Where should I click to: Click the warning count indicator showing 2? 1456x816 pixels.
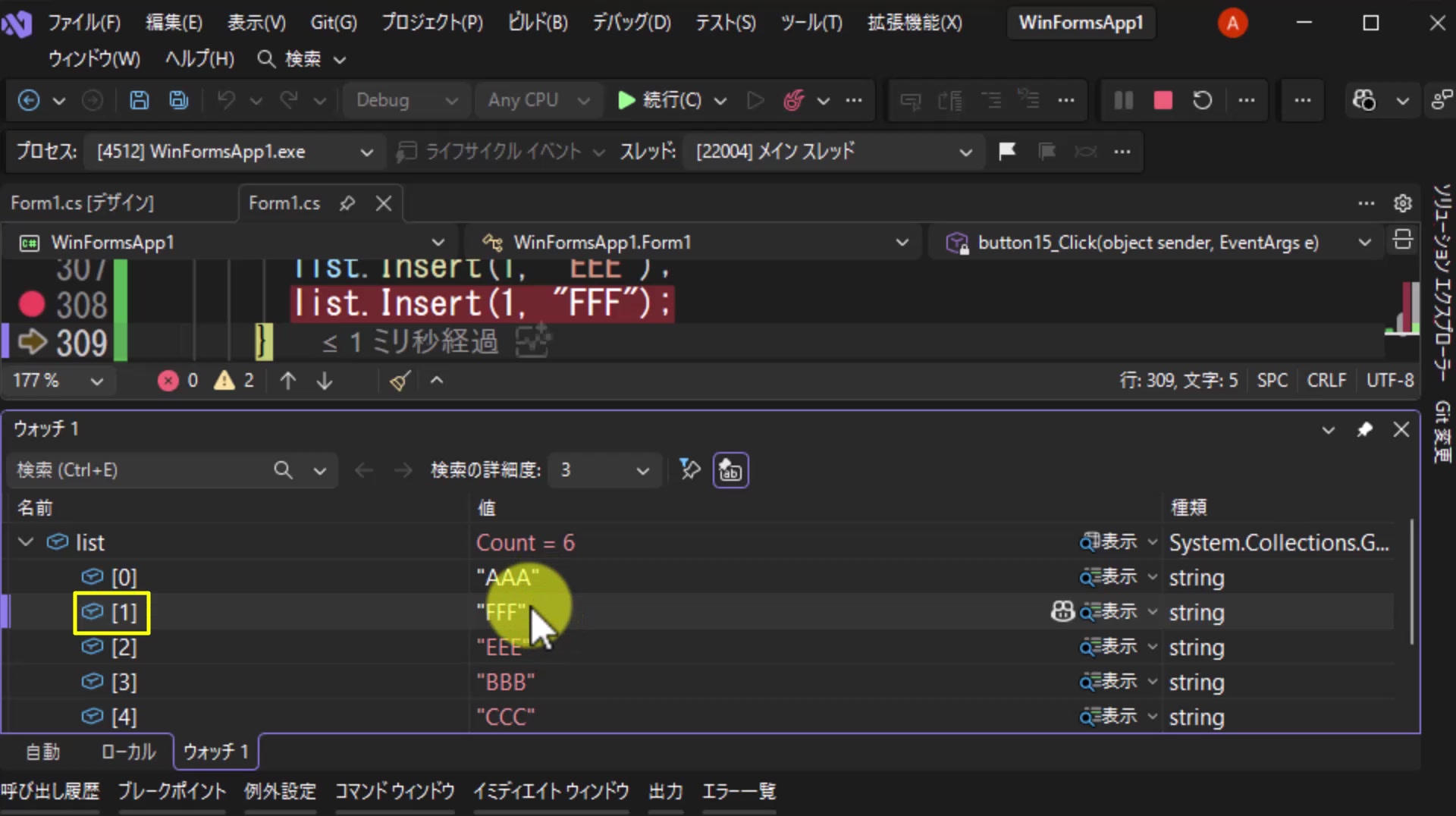coord(234,381)
